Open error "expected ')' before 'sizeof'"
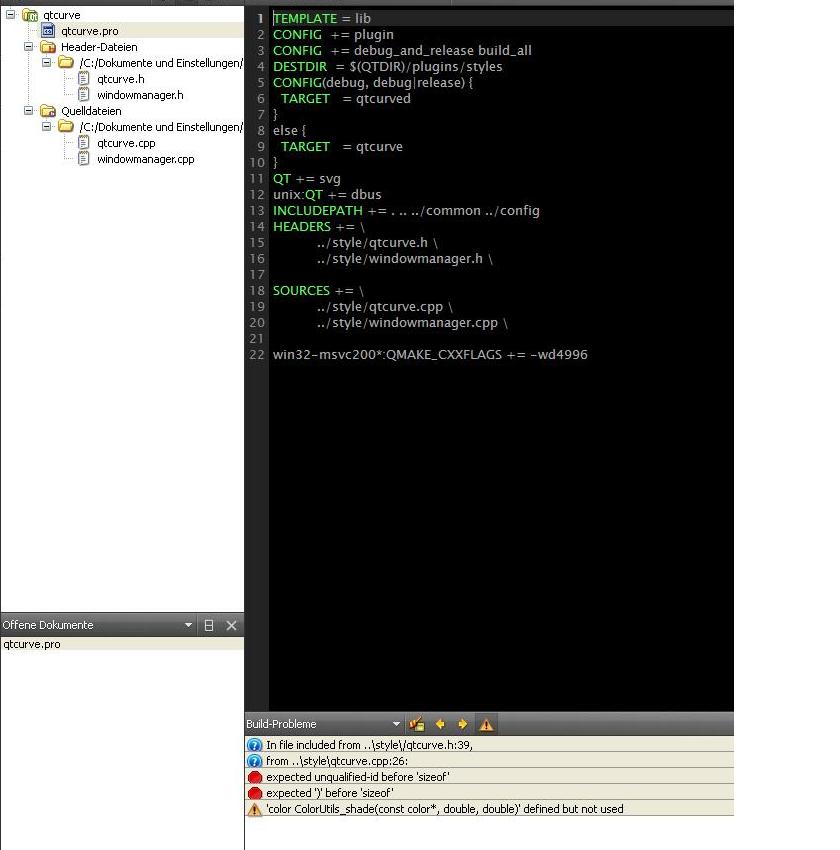Viewport: 840px width, 850px height. [x=490, y=793]
